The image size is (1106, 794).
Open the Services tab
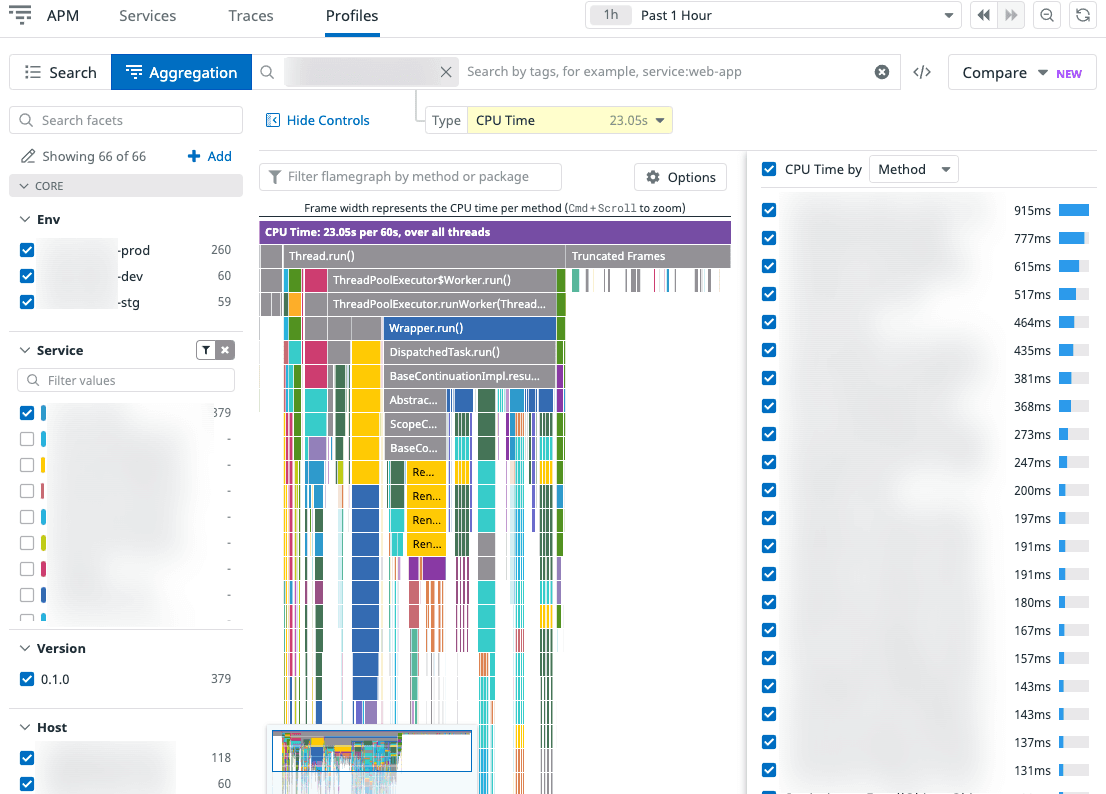click(x=147, y=16)
